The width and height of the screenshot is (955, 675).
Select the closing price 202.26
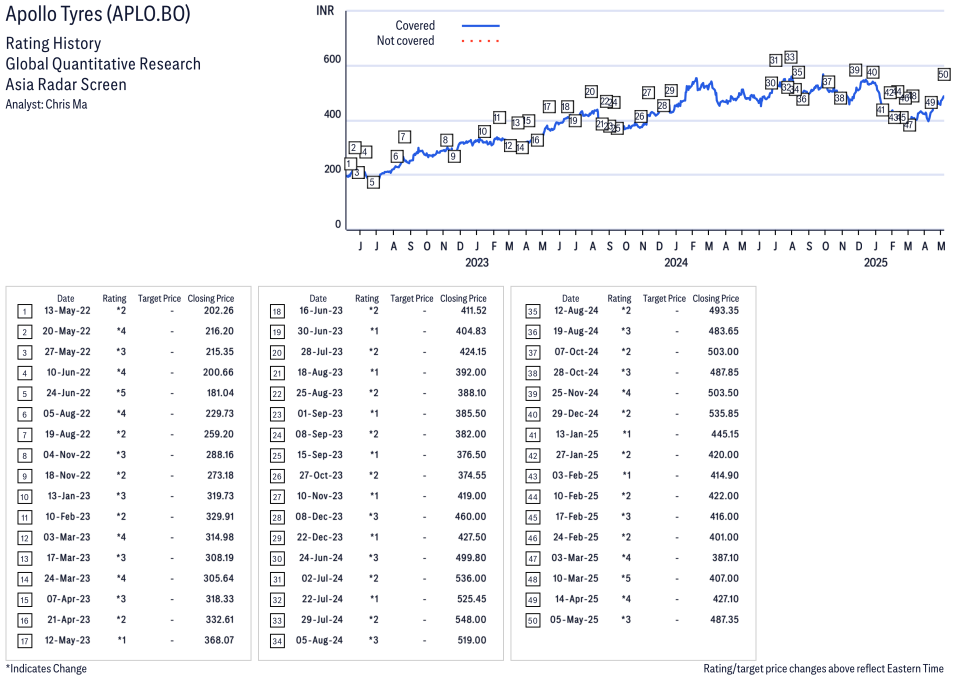point(219,311)
